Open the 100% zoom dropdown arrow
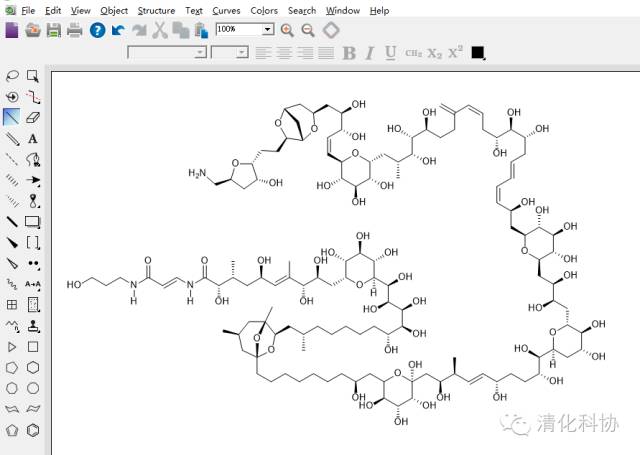The image size is (640, 455). (268, 29)
